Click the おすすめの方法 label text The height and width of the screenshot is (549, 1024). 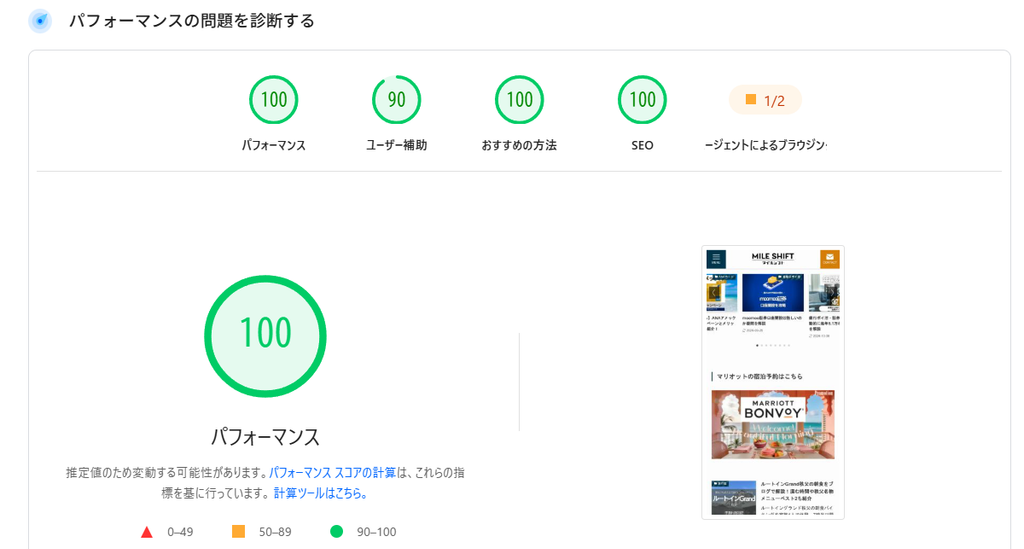519,145
